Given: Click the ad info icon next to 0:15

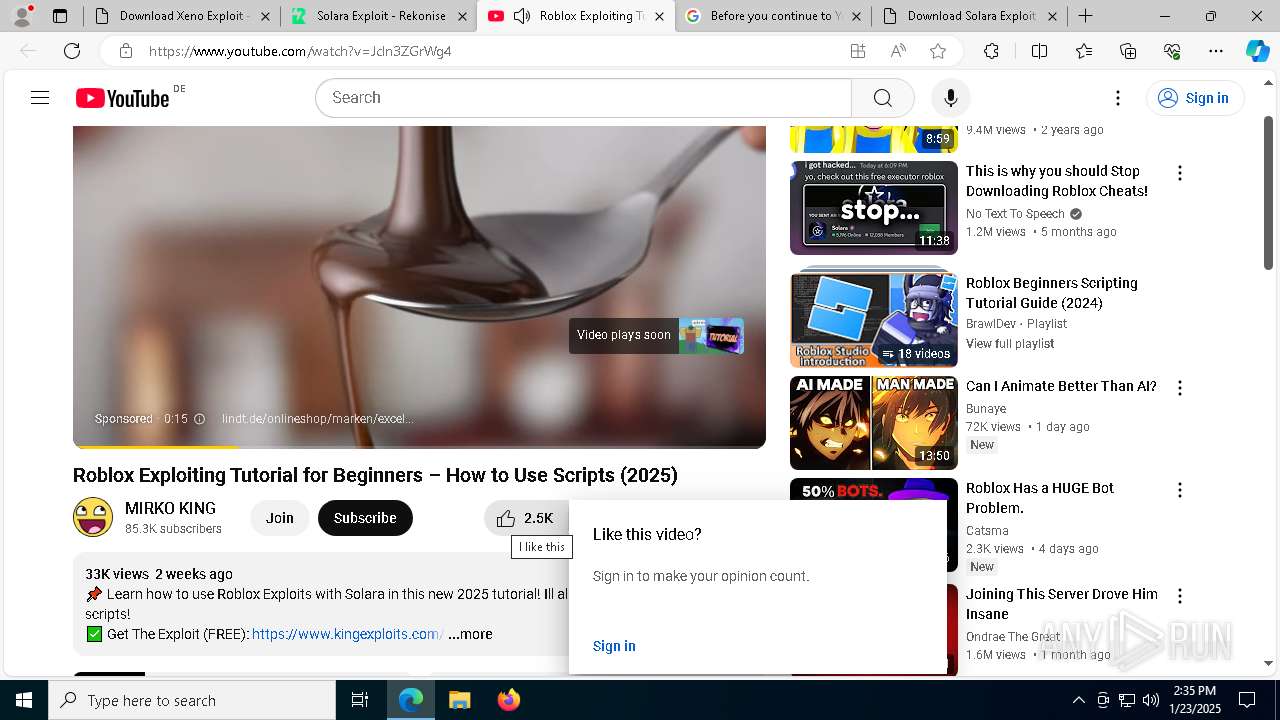Looking at the screenshot, I should (199, 419).
